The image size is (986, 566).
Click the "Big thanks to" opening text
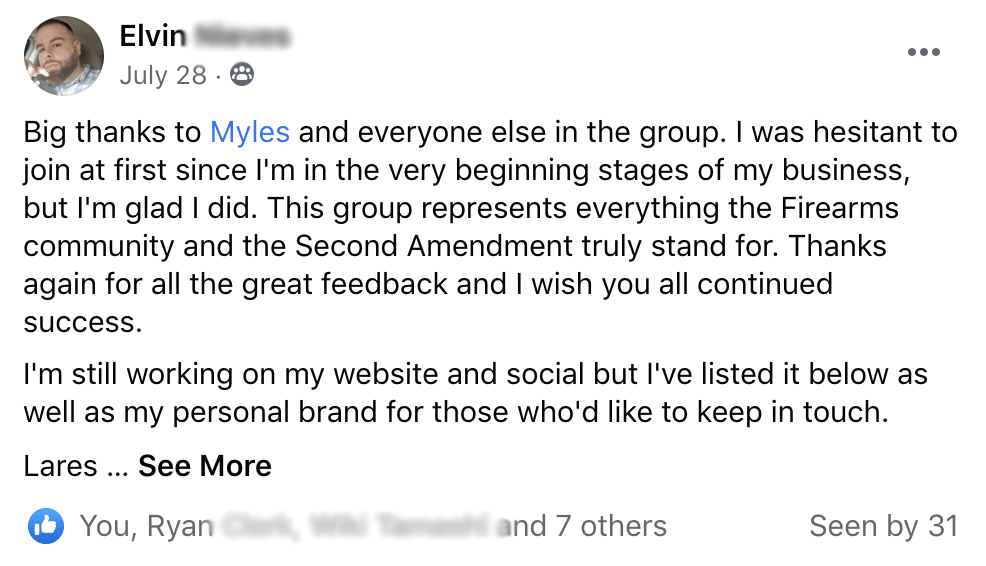point(112,132)
